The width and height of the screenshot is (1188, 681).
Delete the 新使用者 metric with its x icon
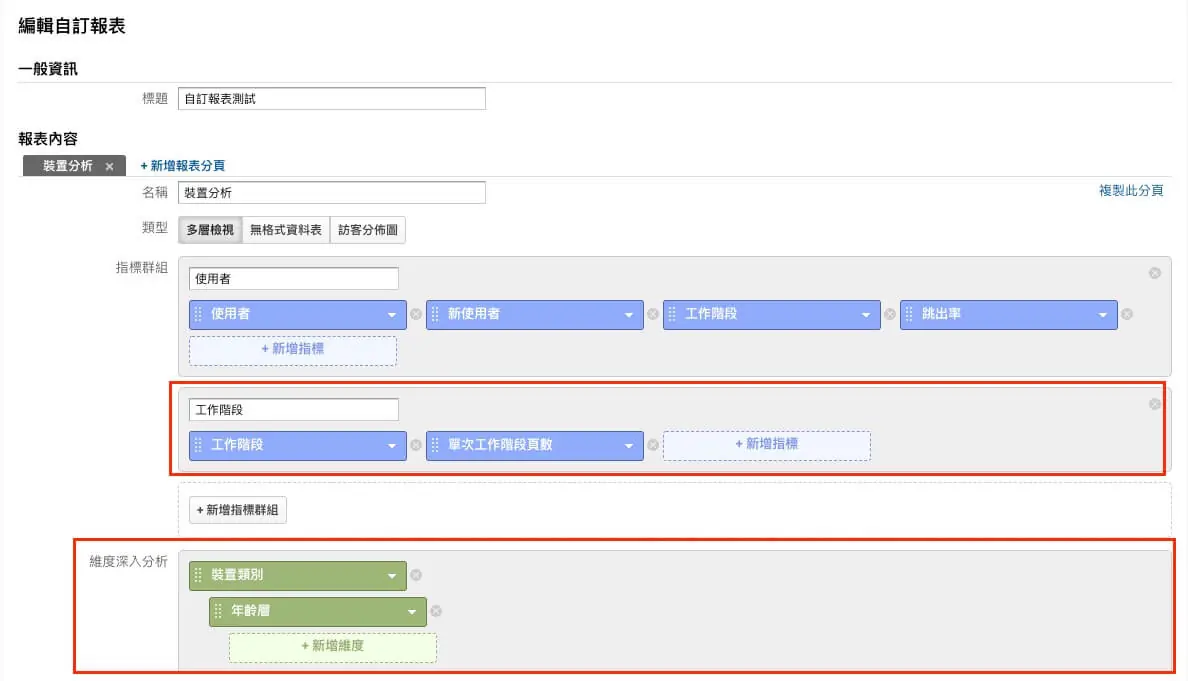[x=652, y=314]
